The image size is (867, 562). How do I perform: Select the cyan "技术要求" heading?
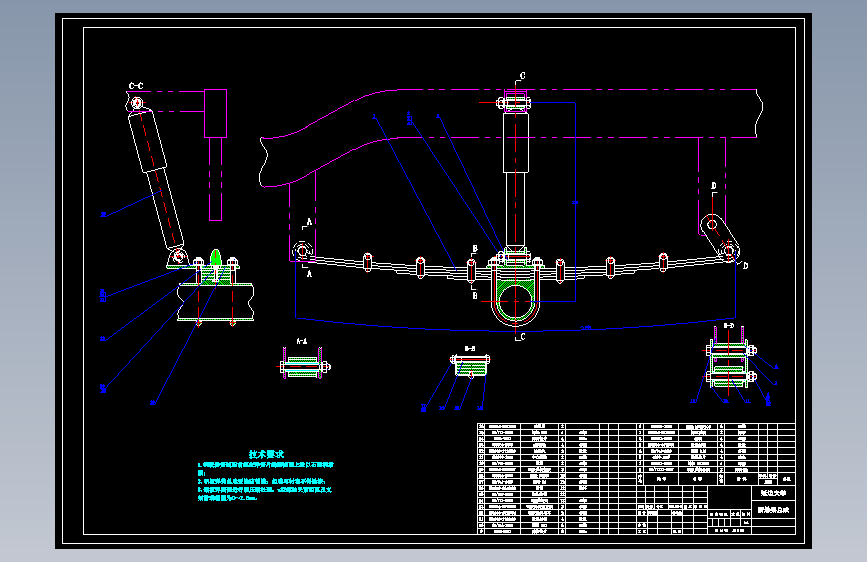tap(266, 454)
